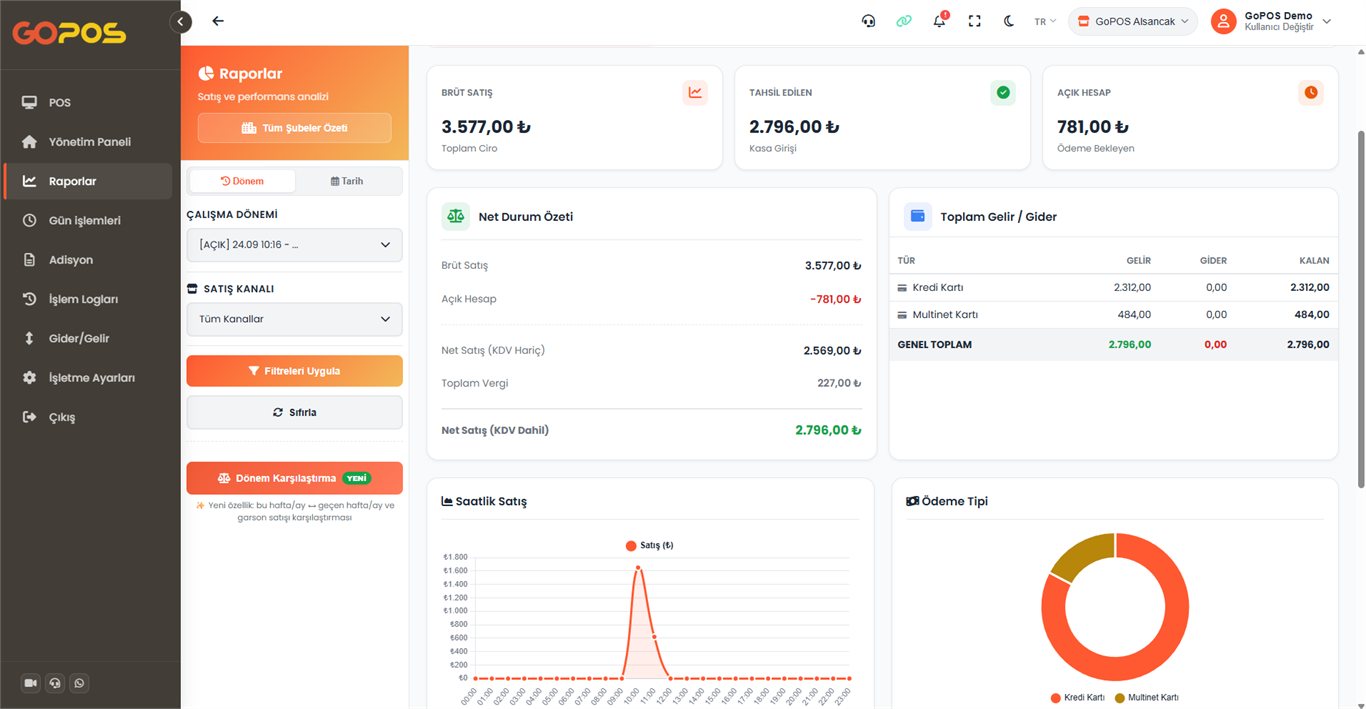Image resolution: width=1366 pixels, height=709 pixels.
Task: Click the Sıfırla reset button
Action: click(294, 412)
